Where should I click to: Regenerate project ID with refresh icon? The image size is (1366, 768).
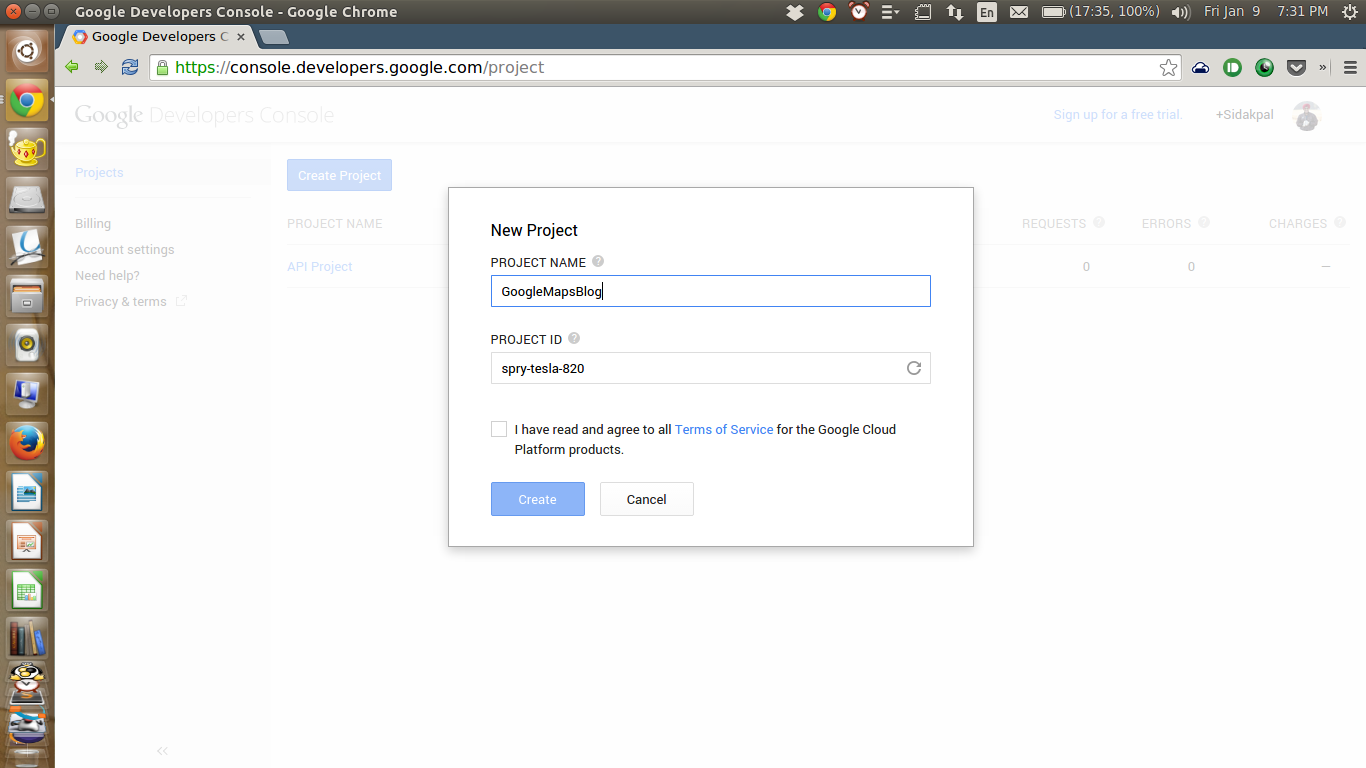pyautogui.click(x=913, y=368)
